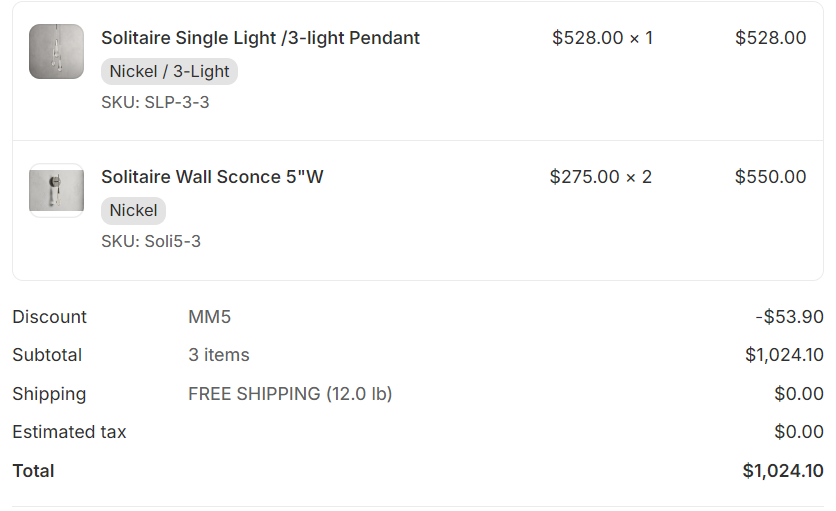Click the bold Total label
Screen dimensions: 836x511
pyautogui.click(x=33, y=471)
